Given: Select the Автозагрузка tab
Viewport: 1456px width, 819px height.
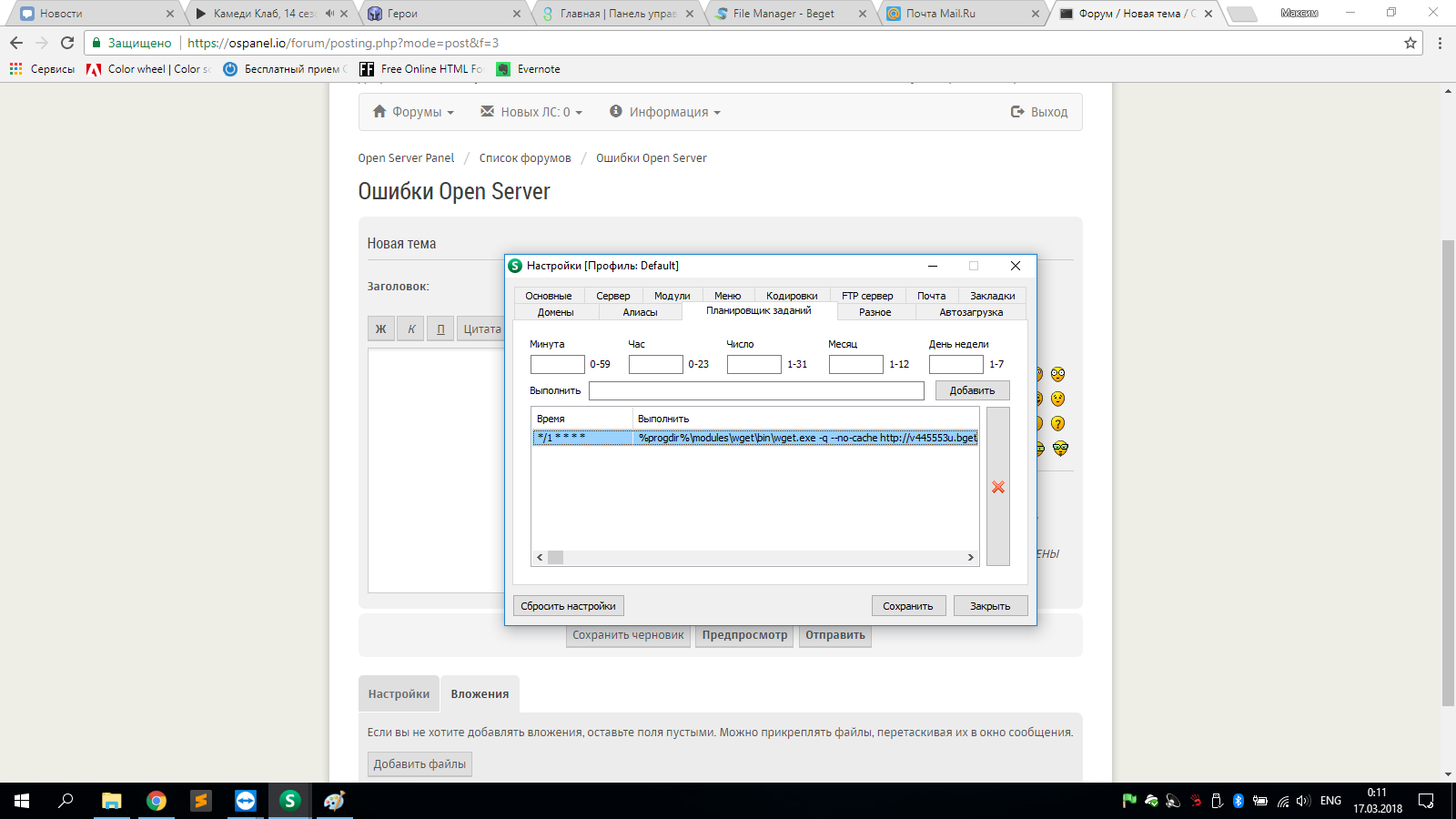Looking at the screenshot, I should (x=971, y=312).
